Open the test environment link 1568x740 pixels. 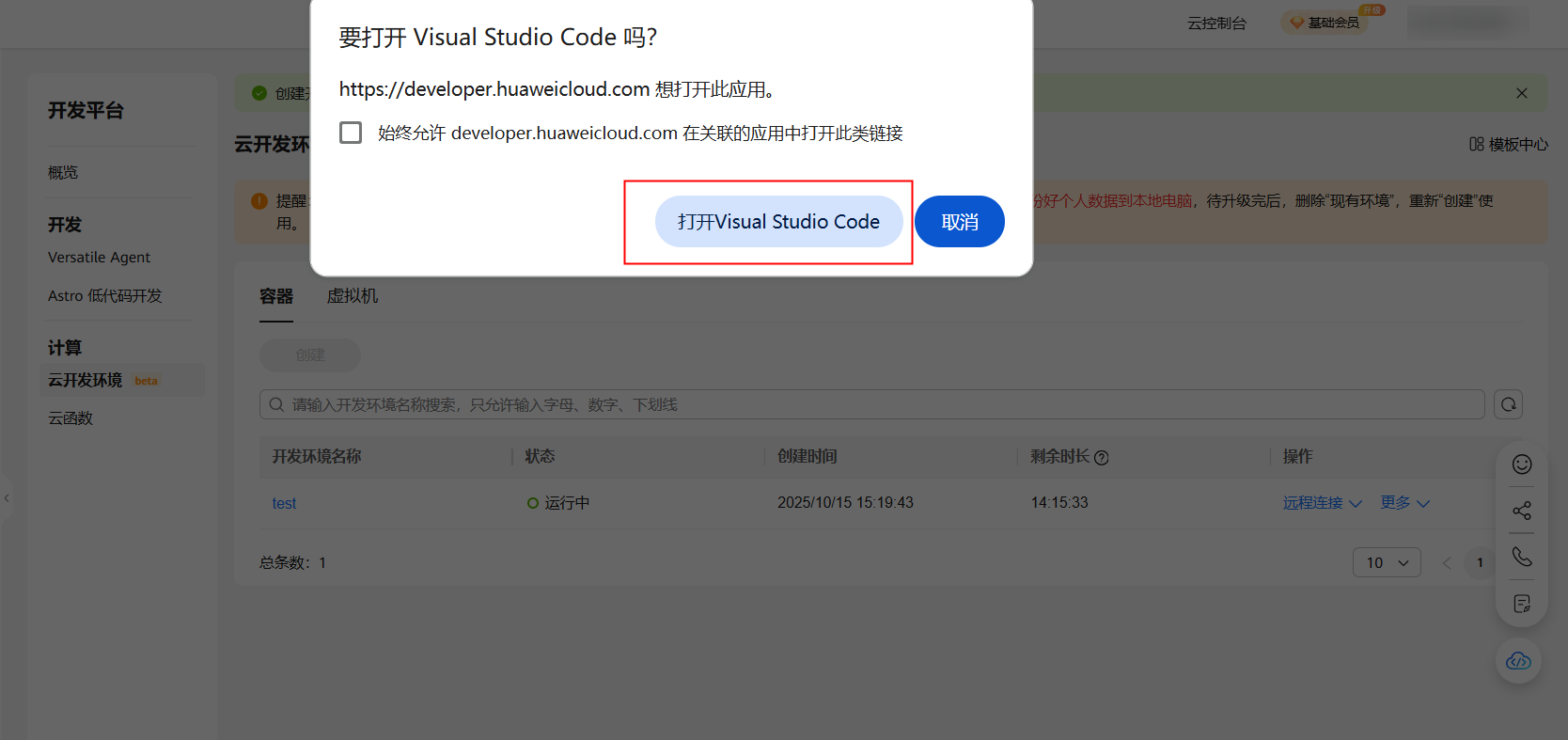(x=284, y=504)
